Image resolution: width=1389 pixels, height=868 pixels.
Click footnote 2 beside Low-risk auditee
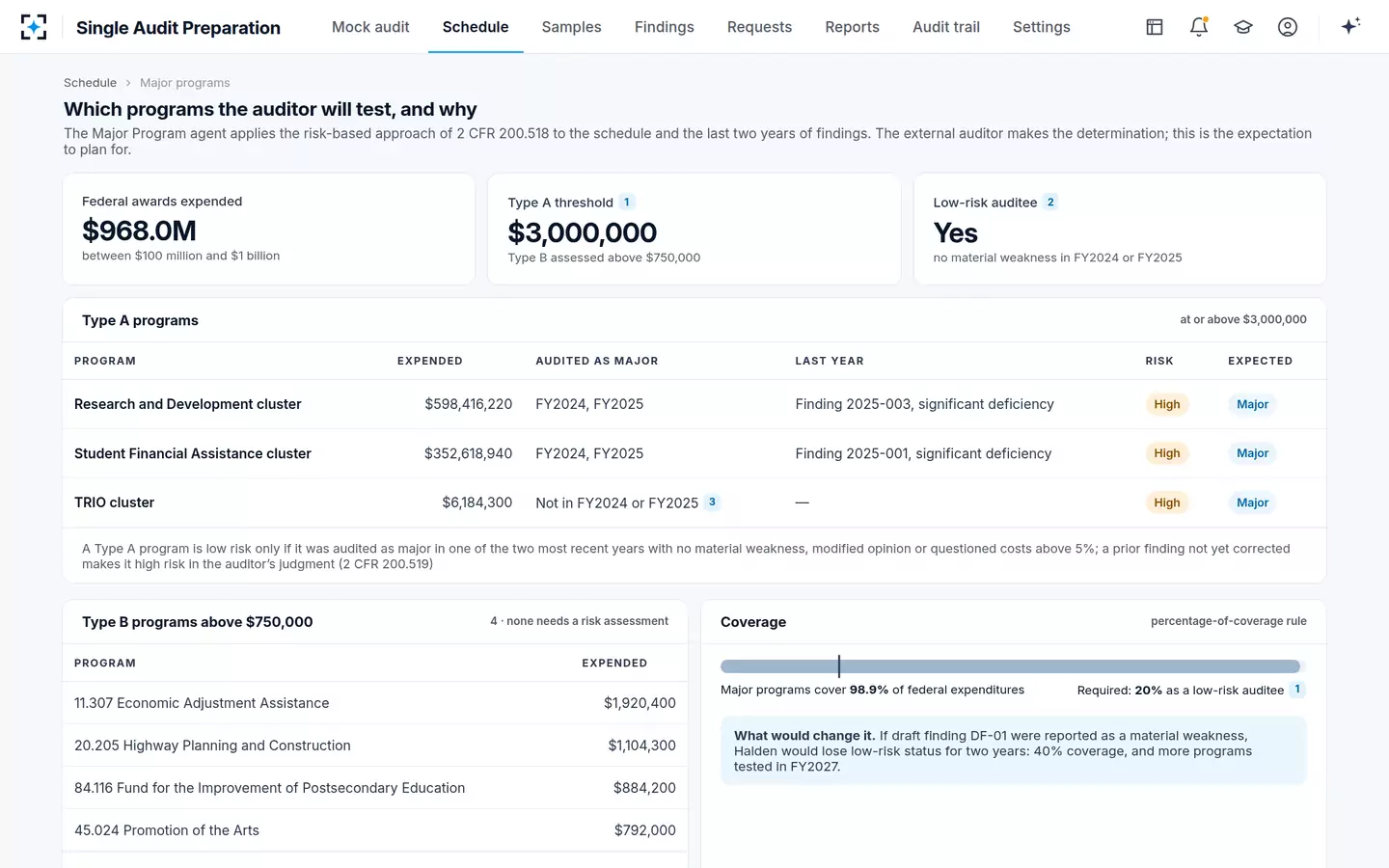[1050, 202]
